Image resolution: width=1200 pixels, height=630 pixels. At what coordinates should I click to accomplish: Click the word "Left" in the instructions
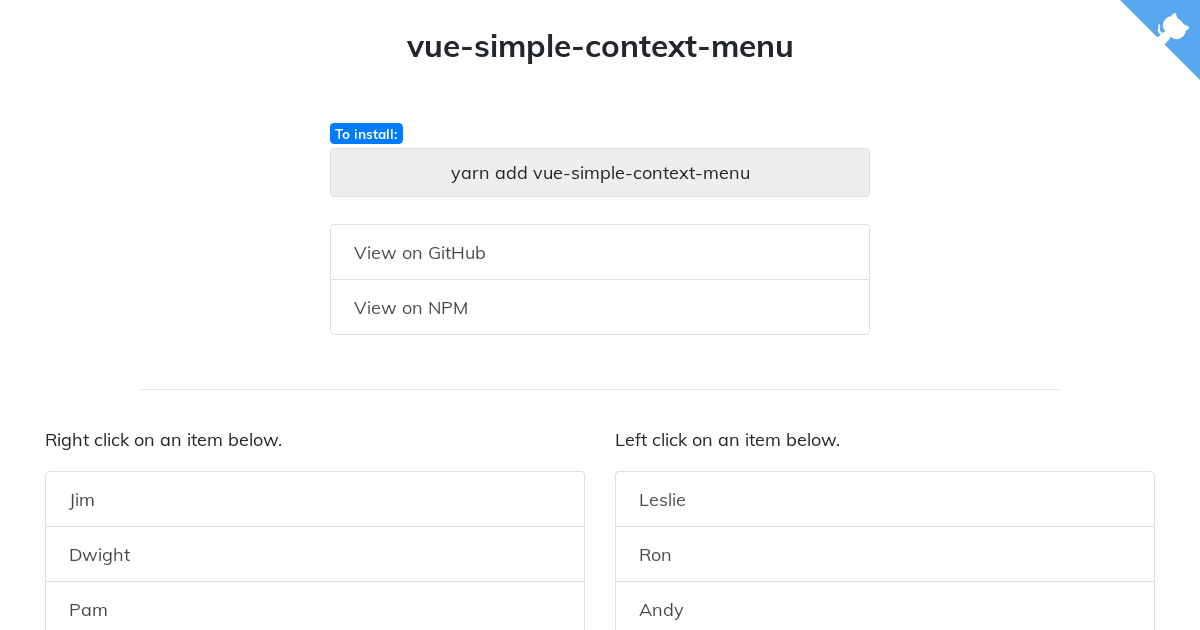click(631, 440)
